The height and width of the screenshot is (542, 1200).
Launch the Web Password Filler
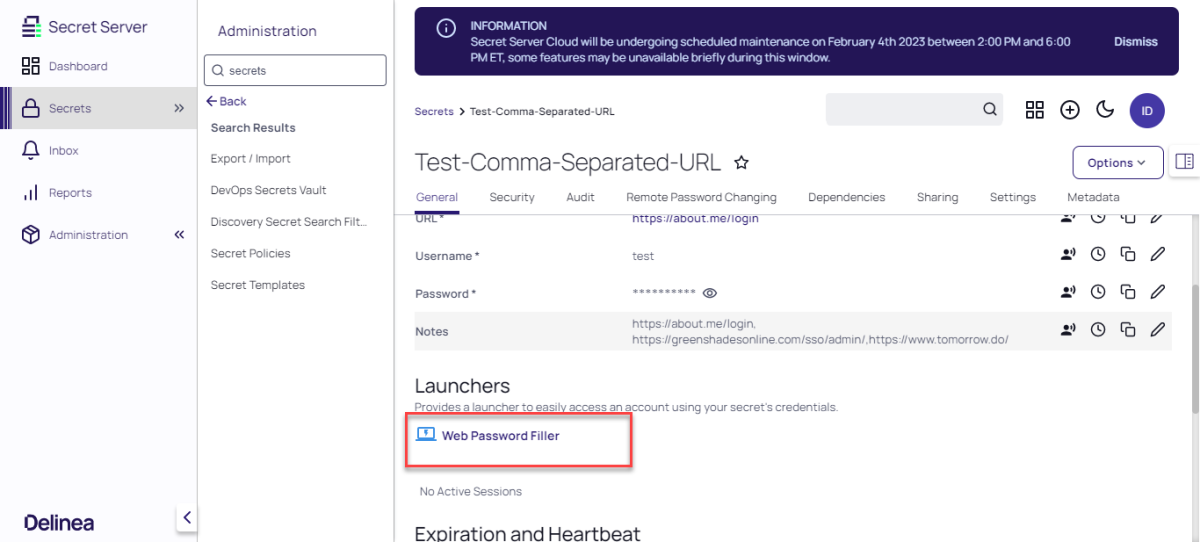(x=500, y=435)
